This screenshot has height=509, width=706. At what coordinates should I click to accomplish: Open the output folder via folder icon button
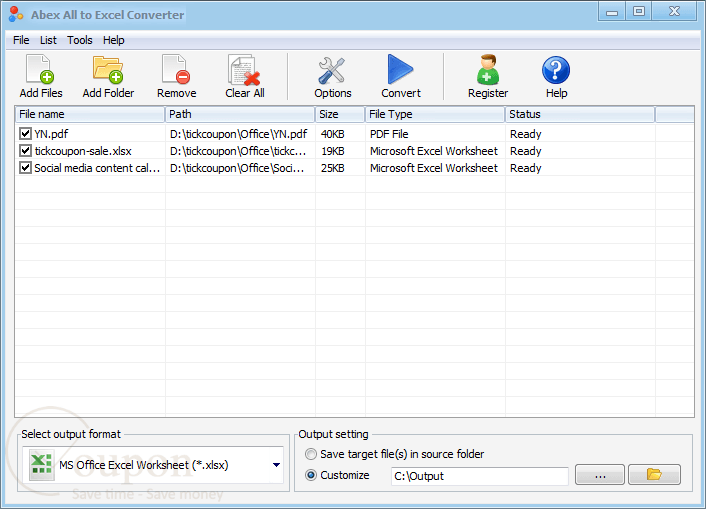click(654, 475)
